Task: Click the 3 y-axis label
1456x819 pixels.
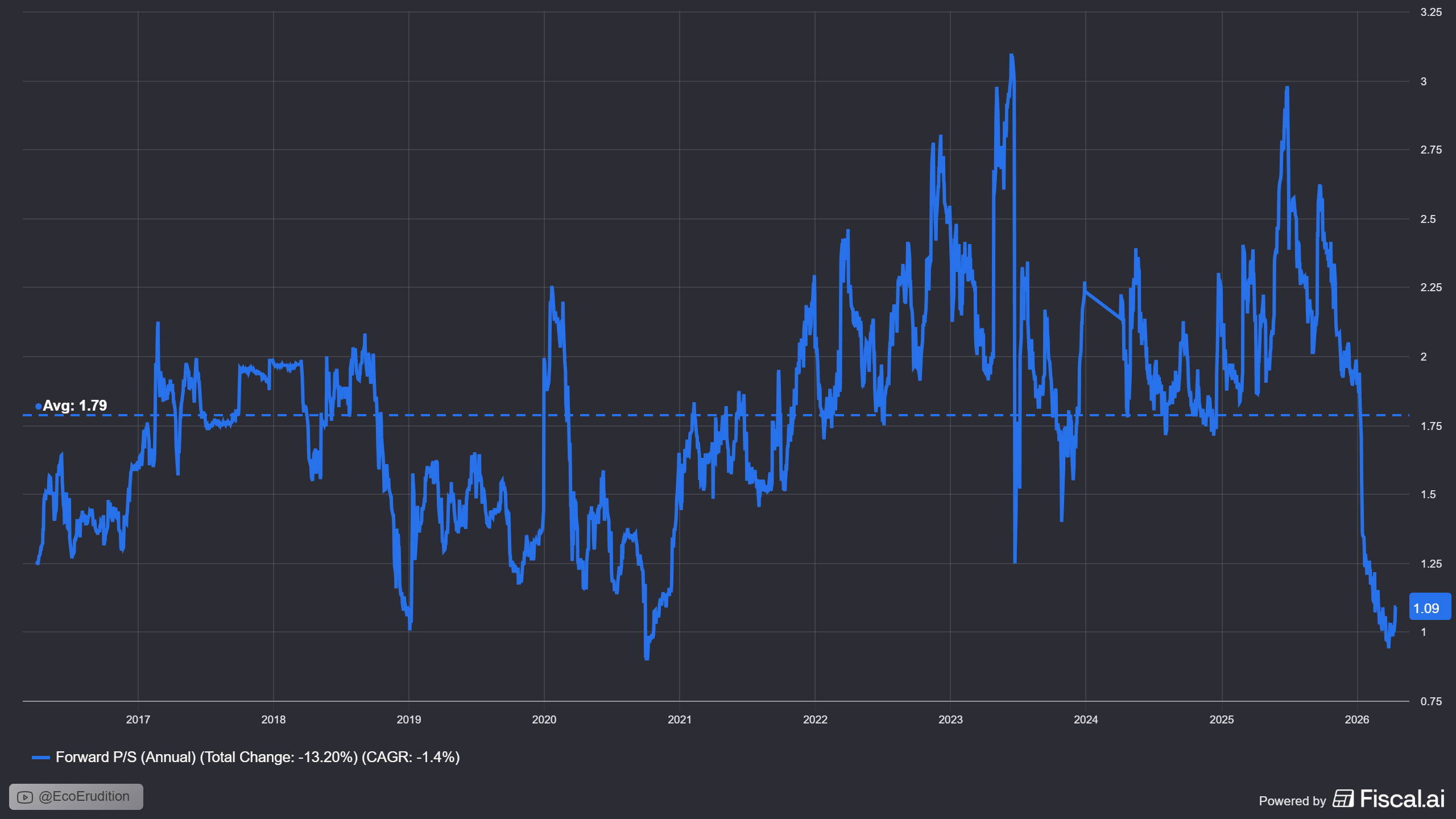Action: tap(1424, 81)
